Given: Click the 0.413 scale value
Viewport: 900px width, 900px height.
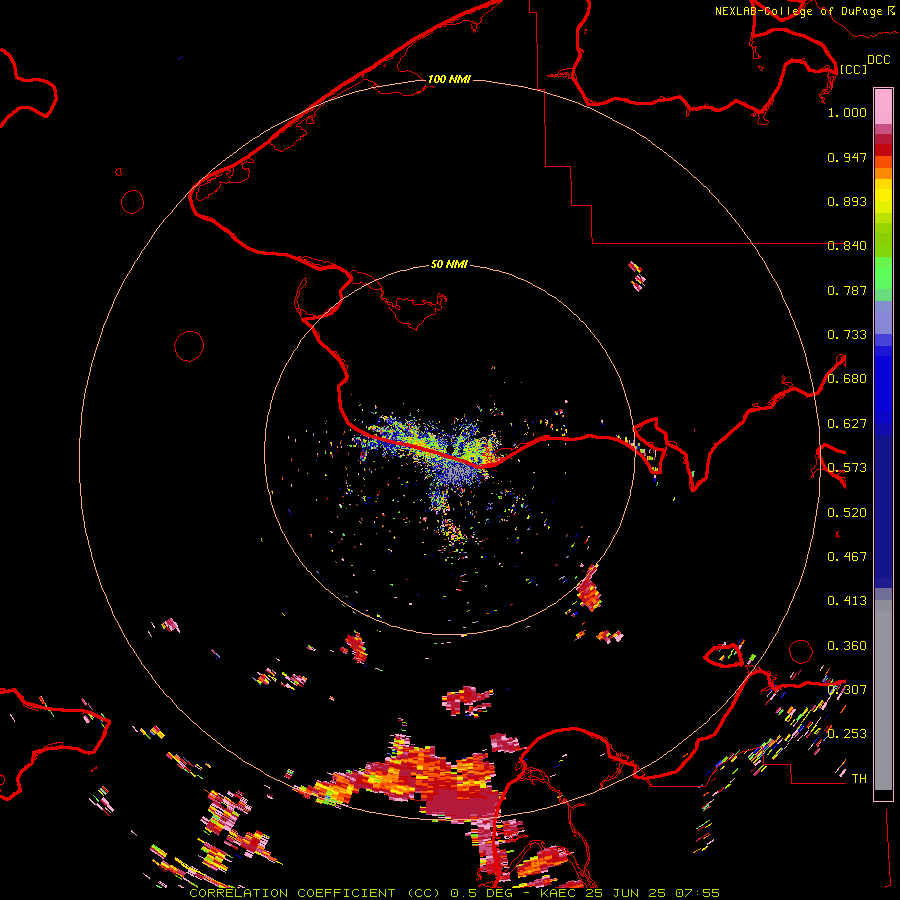Looking at the screenshot, I should pyautogui.click(x=847, y=601).
